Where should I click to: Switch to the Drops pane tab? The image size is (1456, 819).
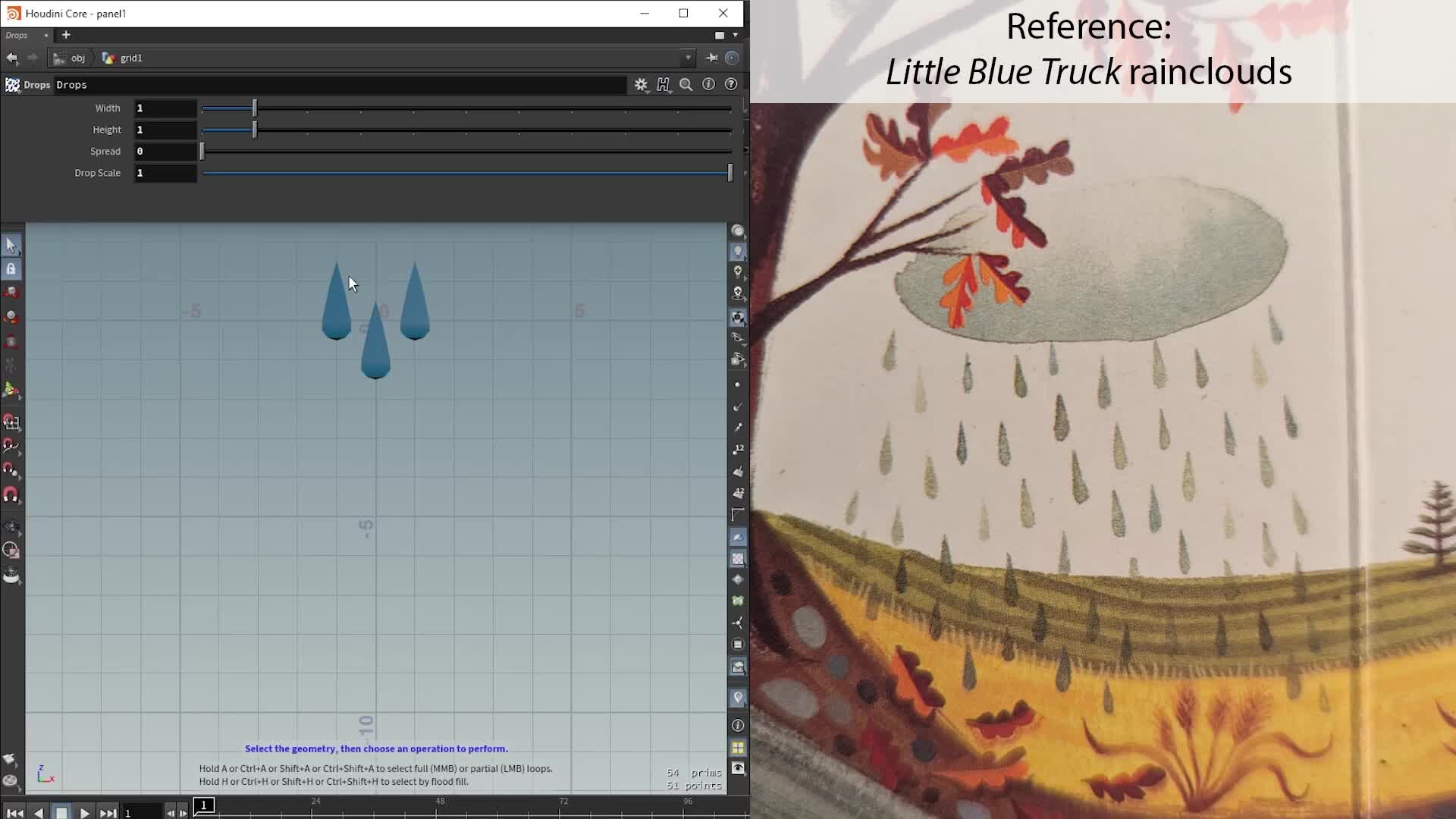point(17,35)
